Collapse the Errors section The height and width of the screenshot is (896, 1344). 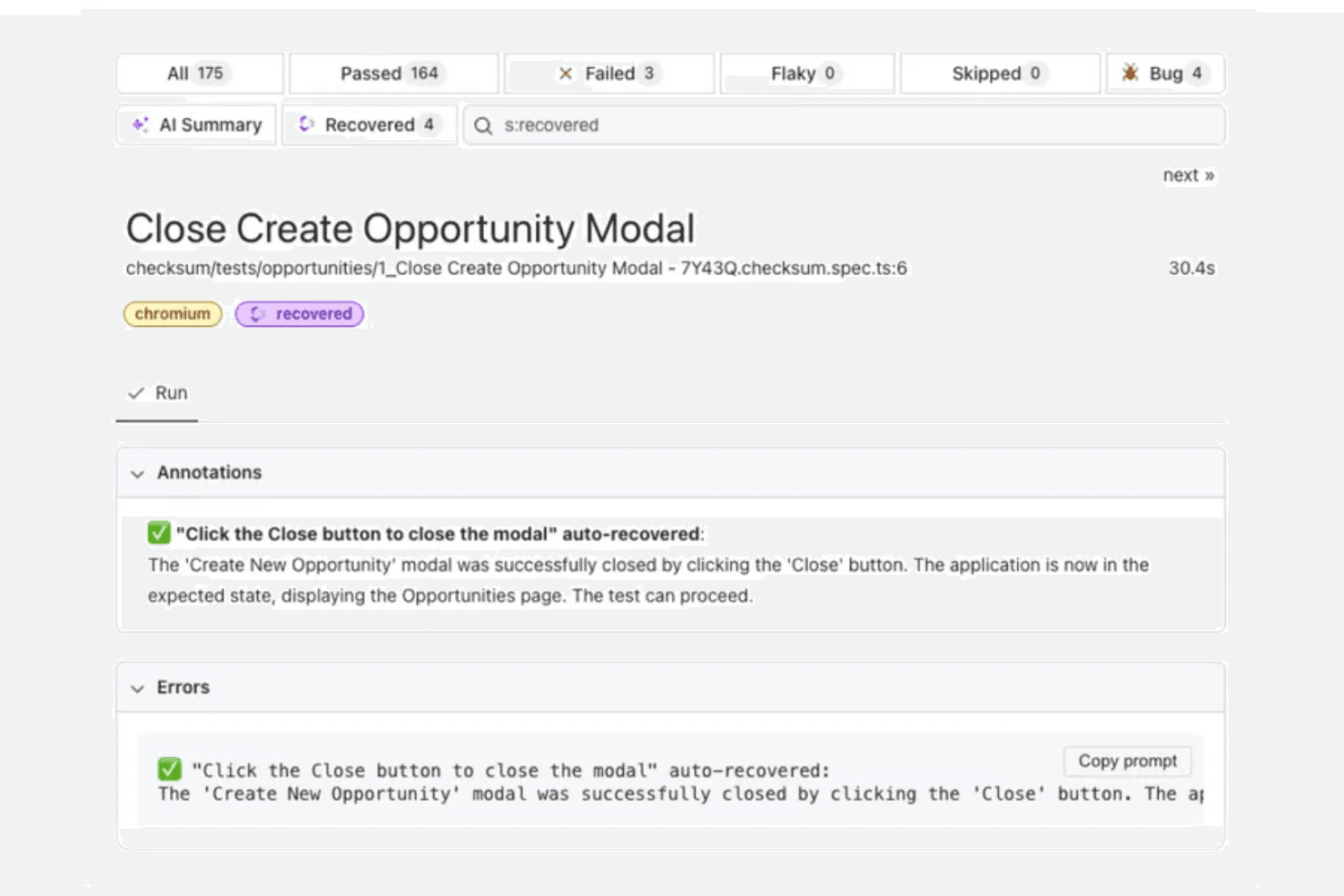(x=137, y=688)
